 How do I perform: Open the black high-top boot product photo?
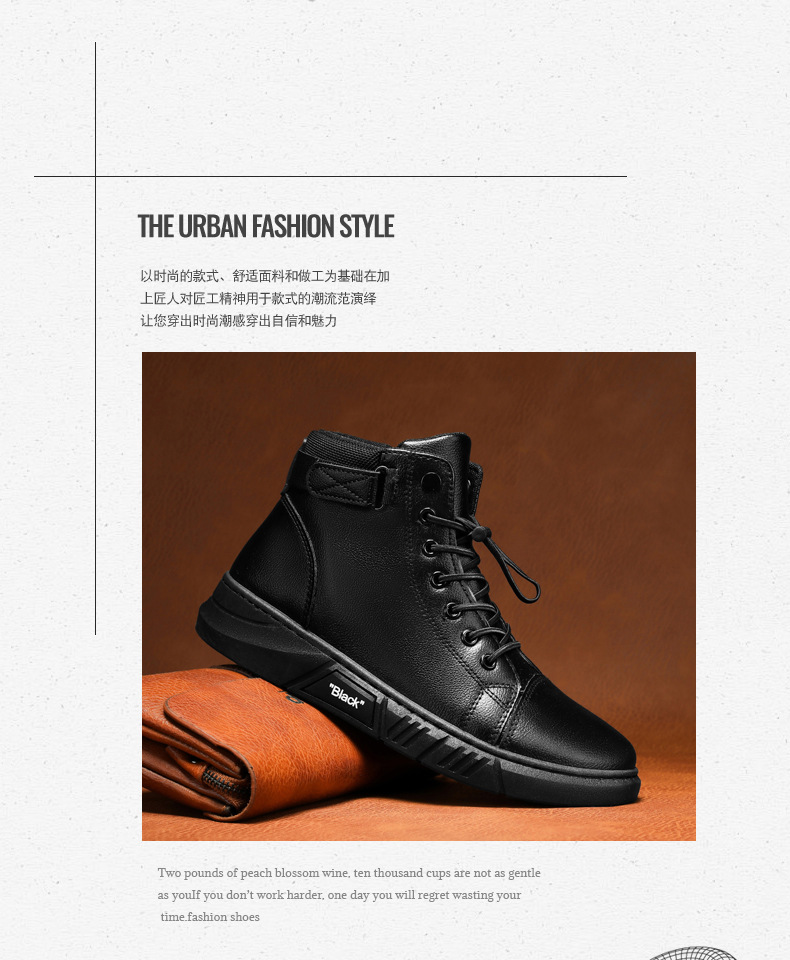pyautogui.click(x=419, y=596)
